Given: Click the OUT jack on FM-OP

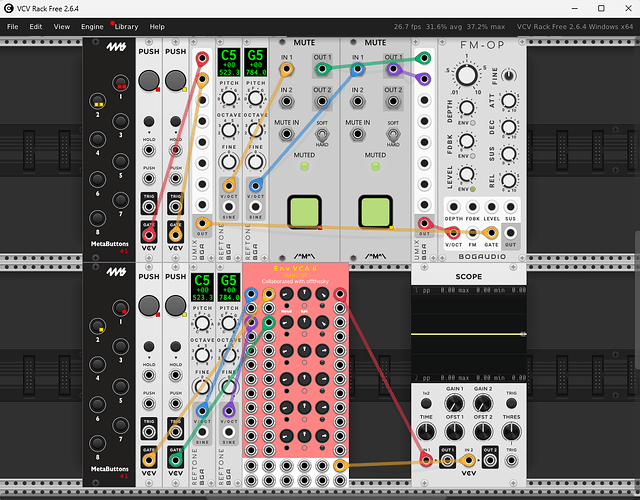Looking at the screenshot, I should click(x=512, y=231).
